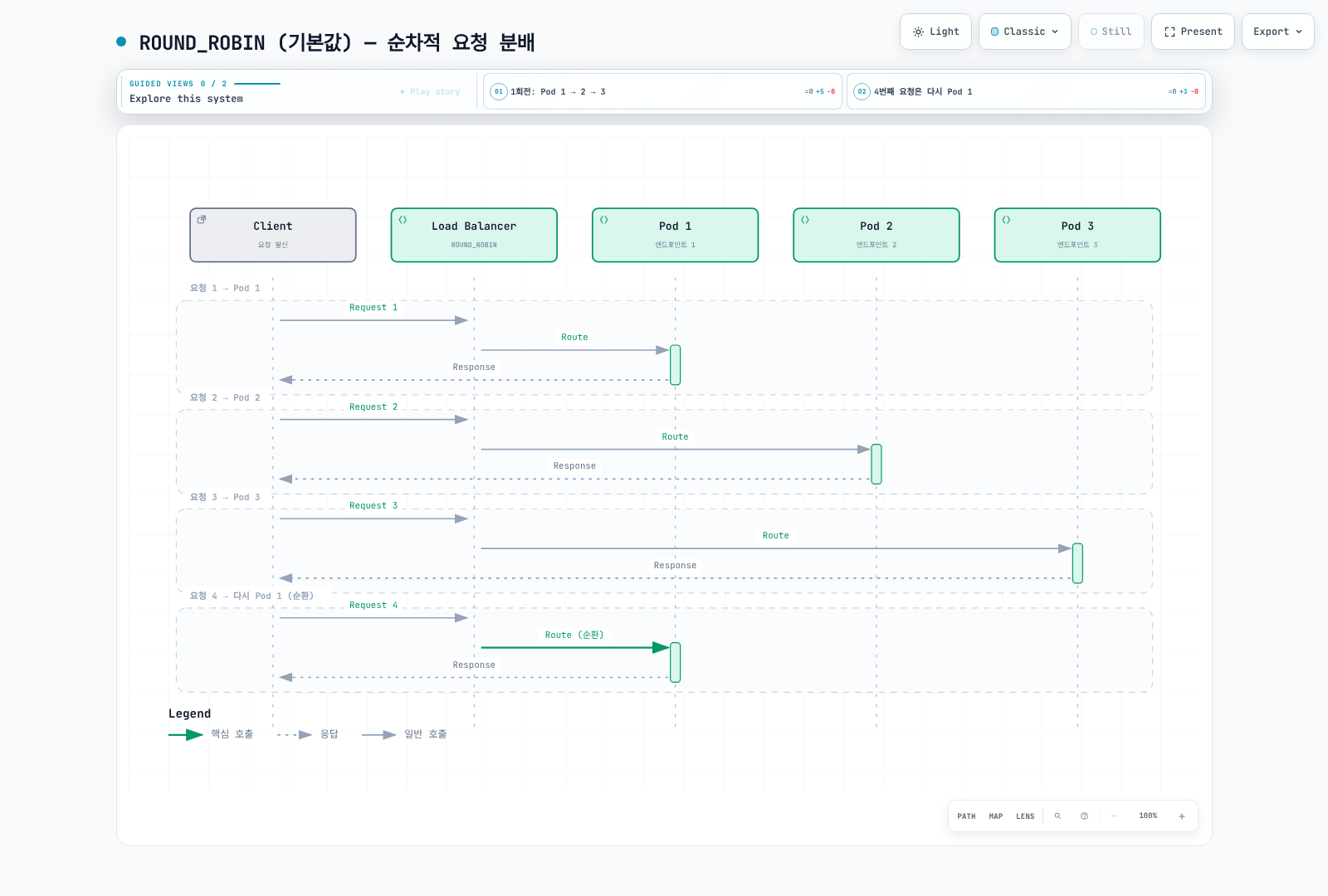Open guided view 02 fourth request
The width and height of the screenshot is (1328, 896).
1026,91
